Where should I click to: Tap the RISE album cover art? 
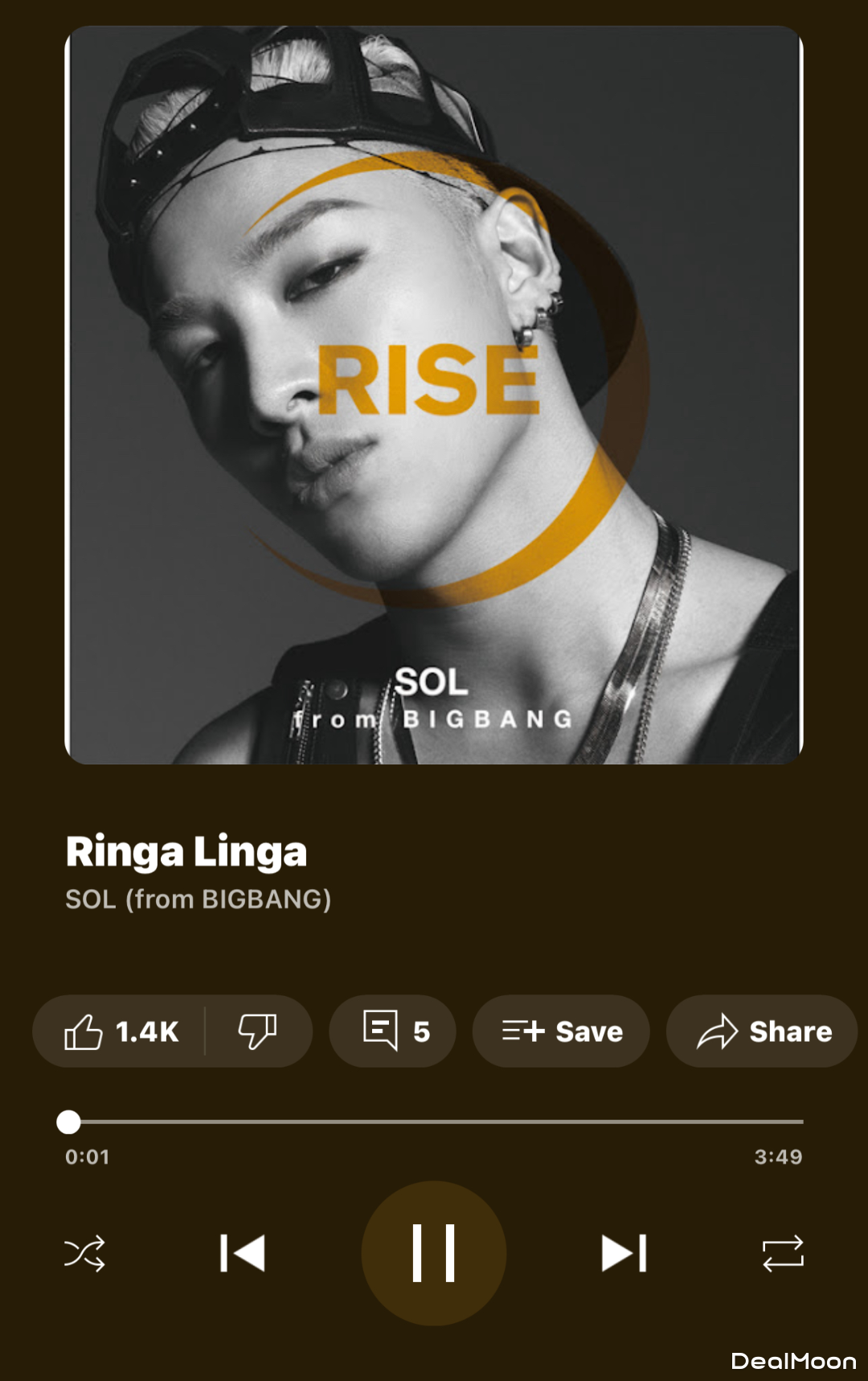(x=434, y=395)
